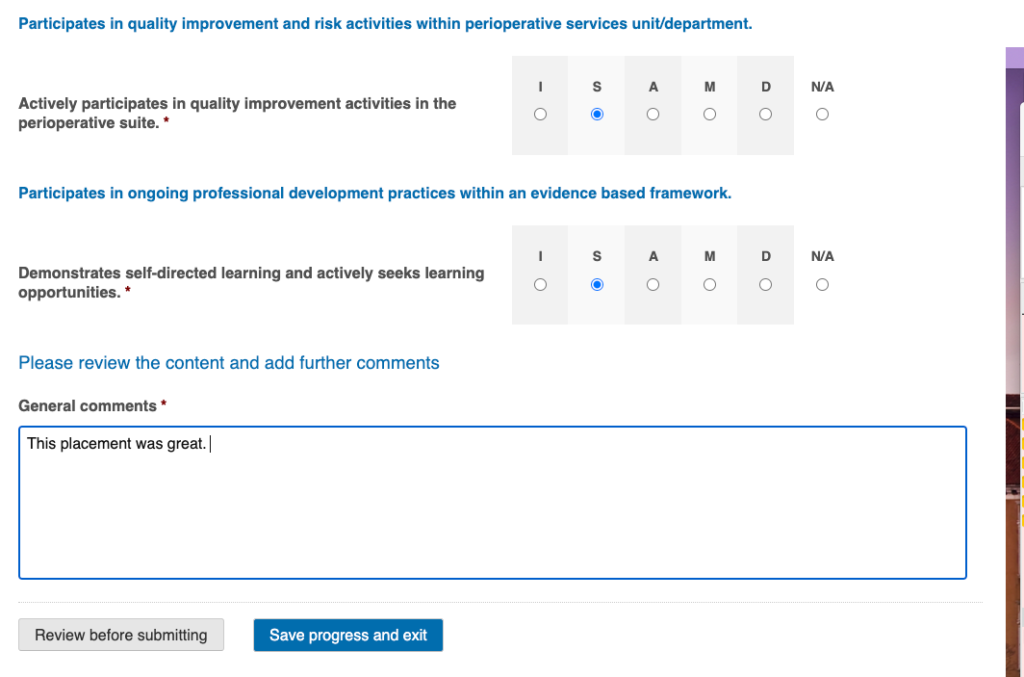Select 'A' for self-directed learning question
1024x677 pixels.
pos(653,285)
